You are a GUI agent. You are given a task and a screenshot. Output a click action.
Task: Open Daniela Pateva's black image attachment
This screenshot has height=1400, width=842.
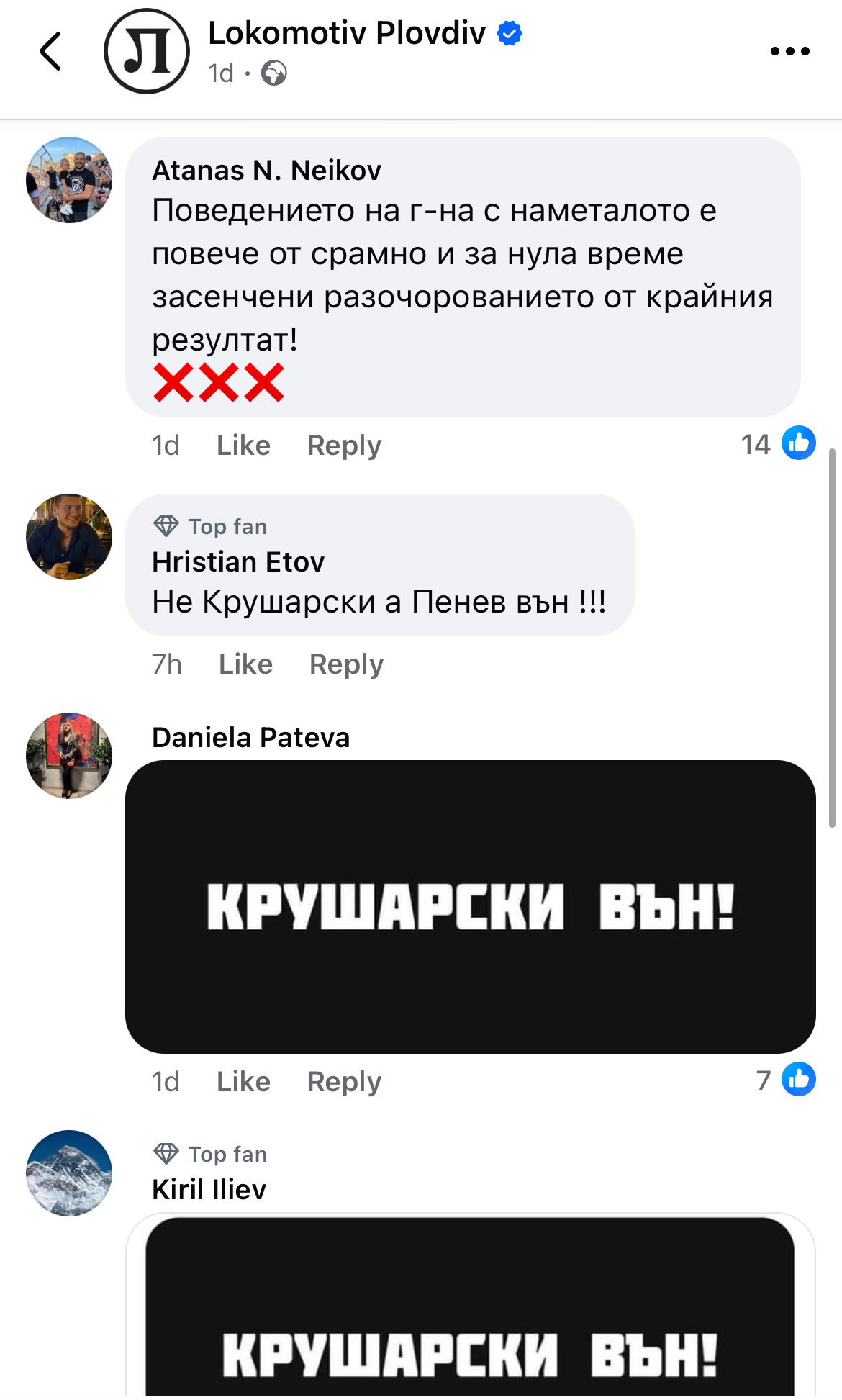pyautogui.click(x=471, y=907)
